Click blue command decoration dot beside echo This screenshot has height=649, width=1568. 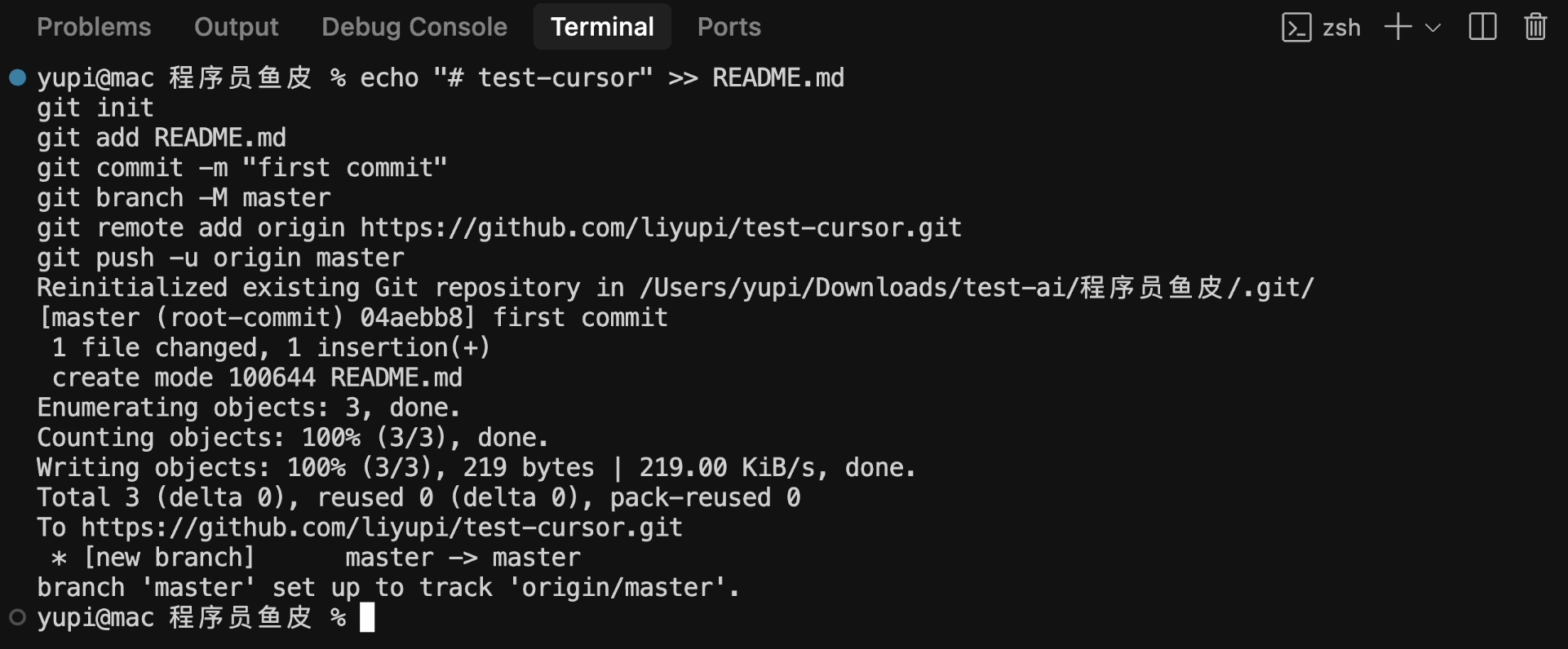tap(18, 77)
